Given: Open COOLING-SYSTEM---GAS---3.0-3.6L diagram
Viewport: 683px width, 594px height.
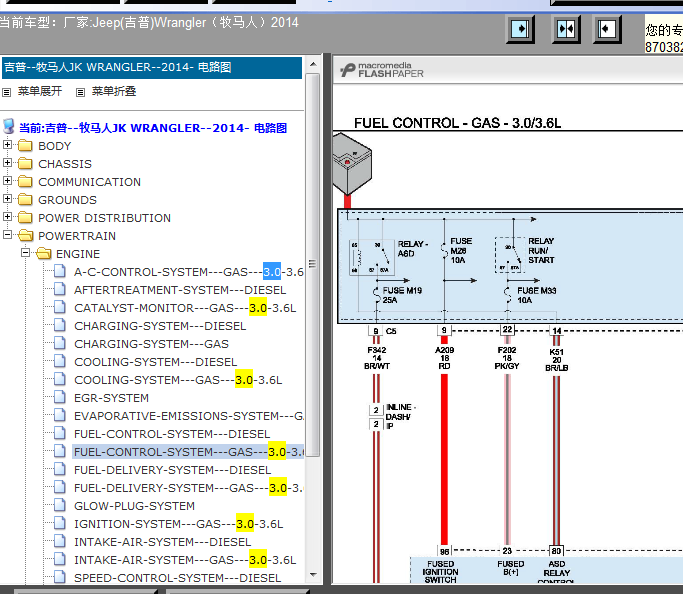Looking at the screenshot, I should click(178, 380).
